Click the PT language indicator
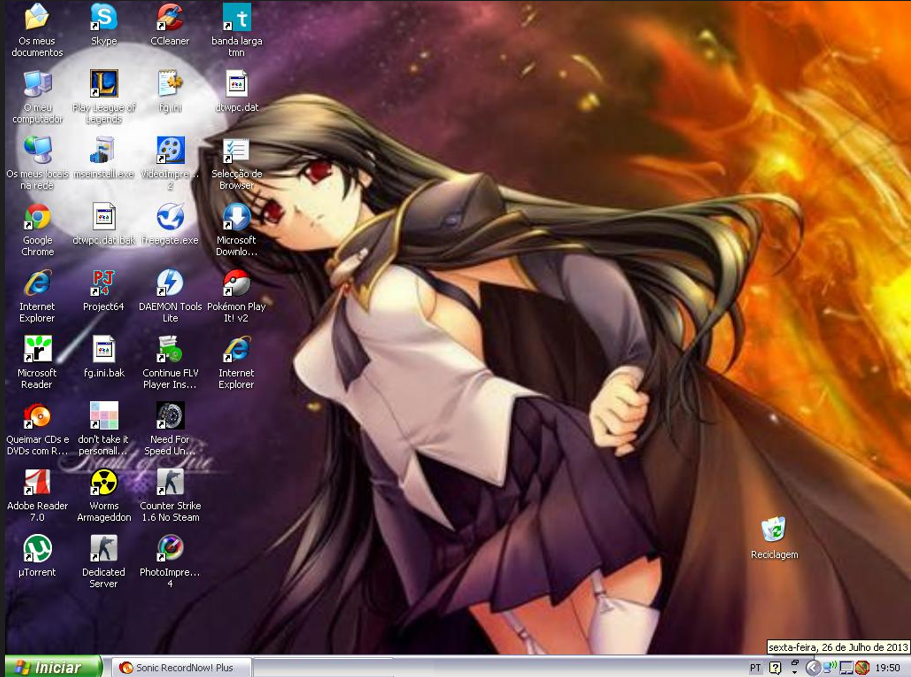911x677 pixels. coord(755,668)
